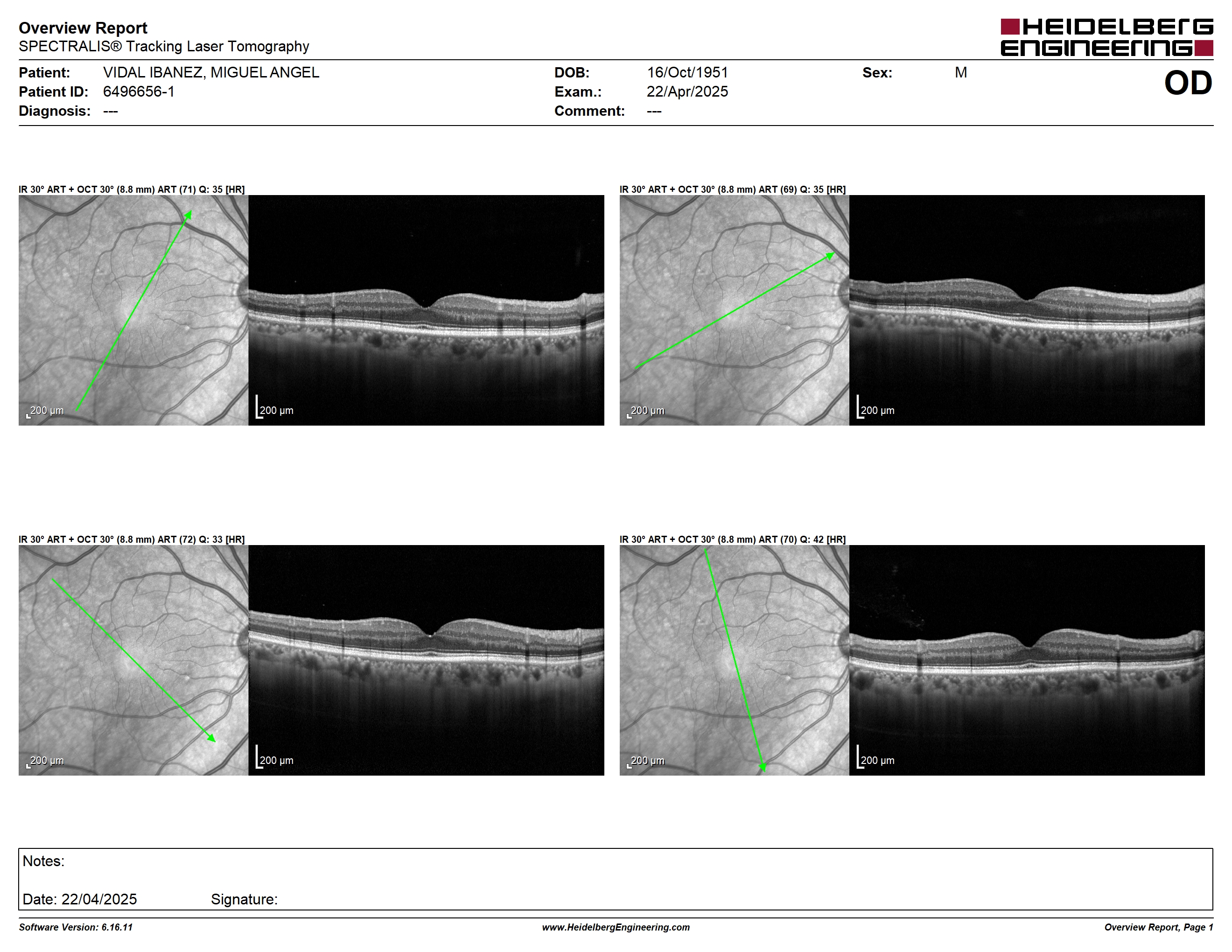The image size is (1232, 952).
Task: Click the Signature field
Action: tap(244, 899)
